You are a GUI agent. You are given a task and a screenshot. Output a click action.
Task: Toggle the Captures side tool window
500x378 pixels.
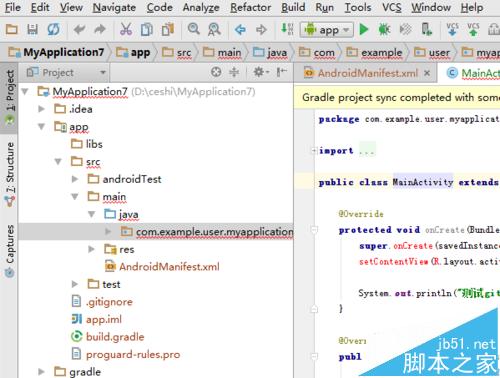10,251
